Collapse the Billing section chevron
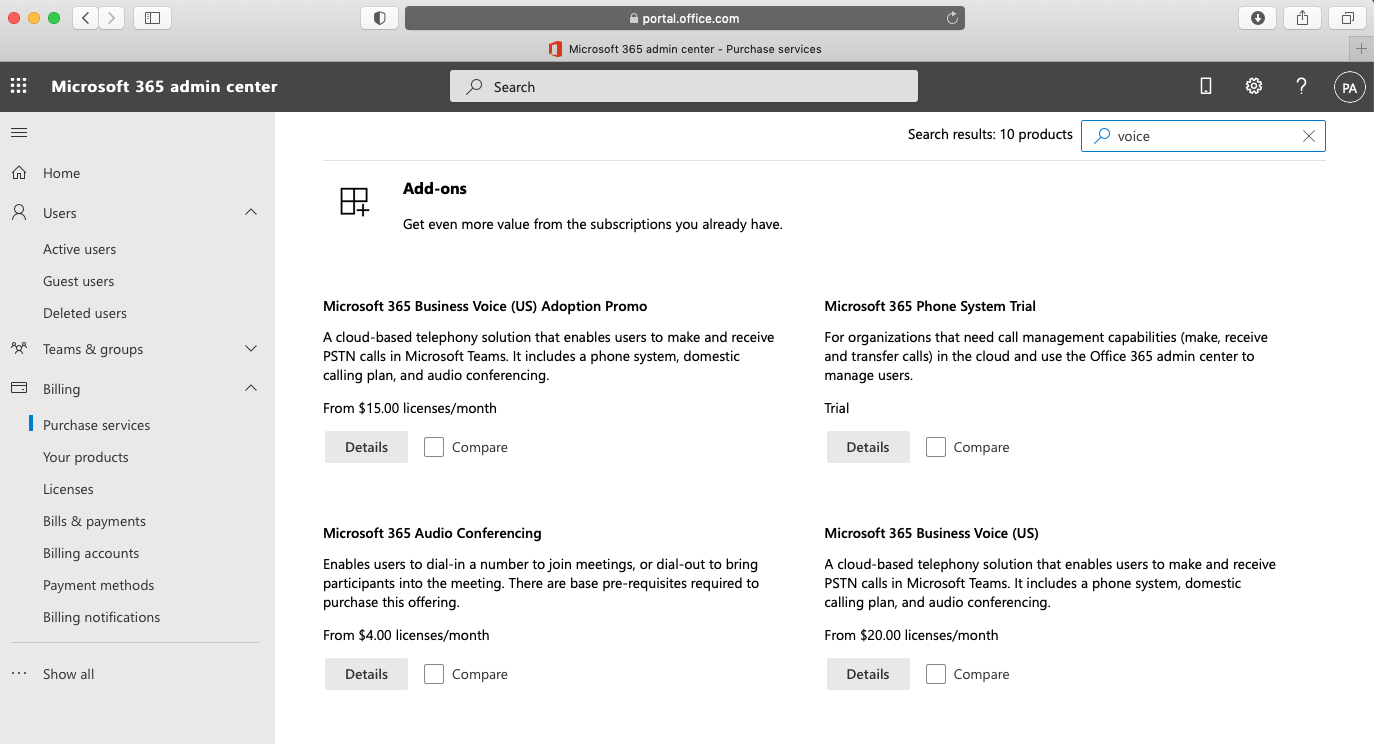The width and height of the screenshot is (1374, 744). point(250,388)
